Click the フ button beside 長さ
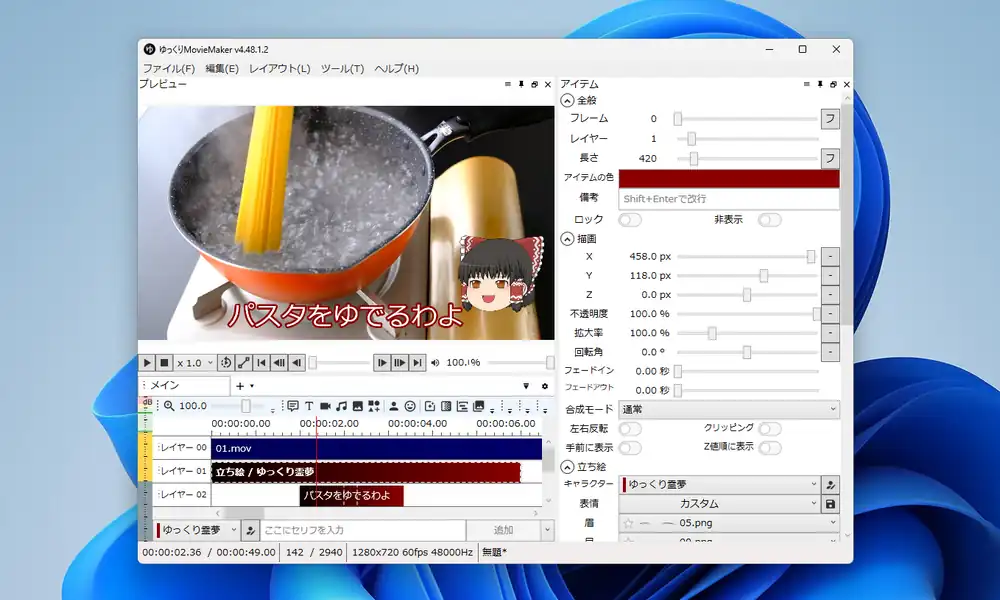The image size is (1000, 600). point(831,158)
